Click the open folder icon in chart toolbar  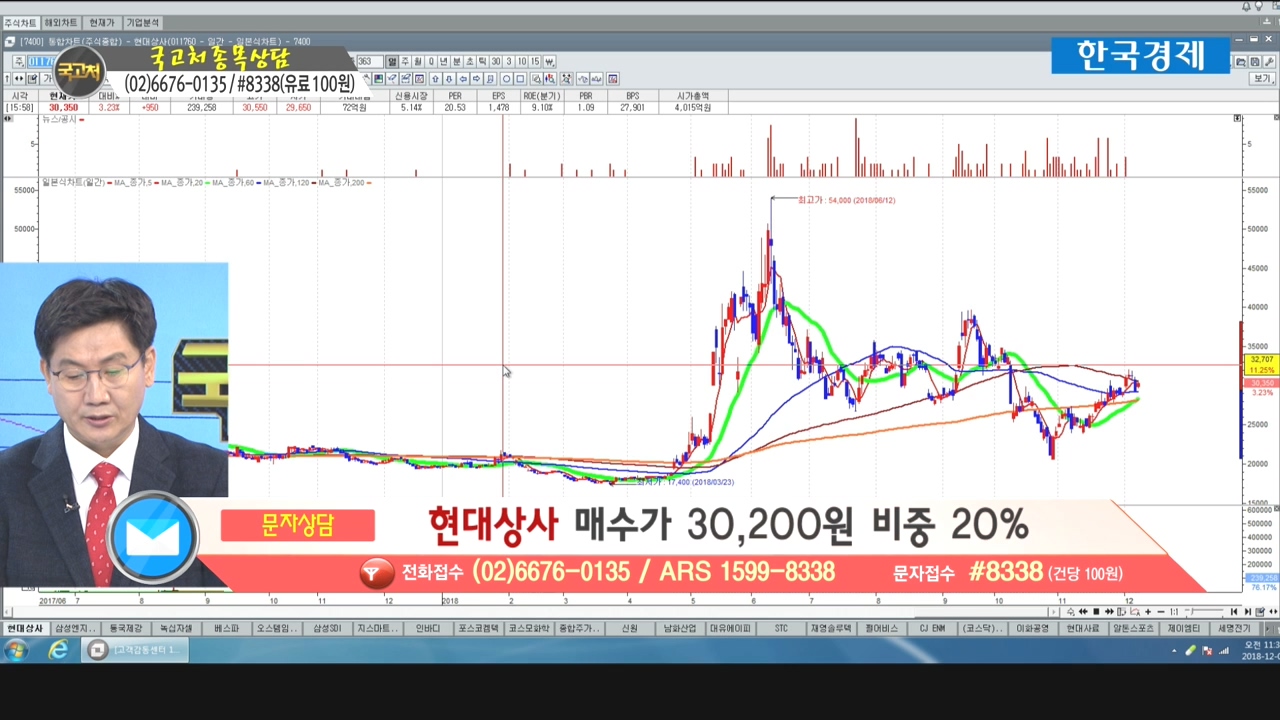click(1241, 62)
